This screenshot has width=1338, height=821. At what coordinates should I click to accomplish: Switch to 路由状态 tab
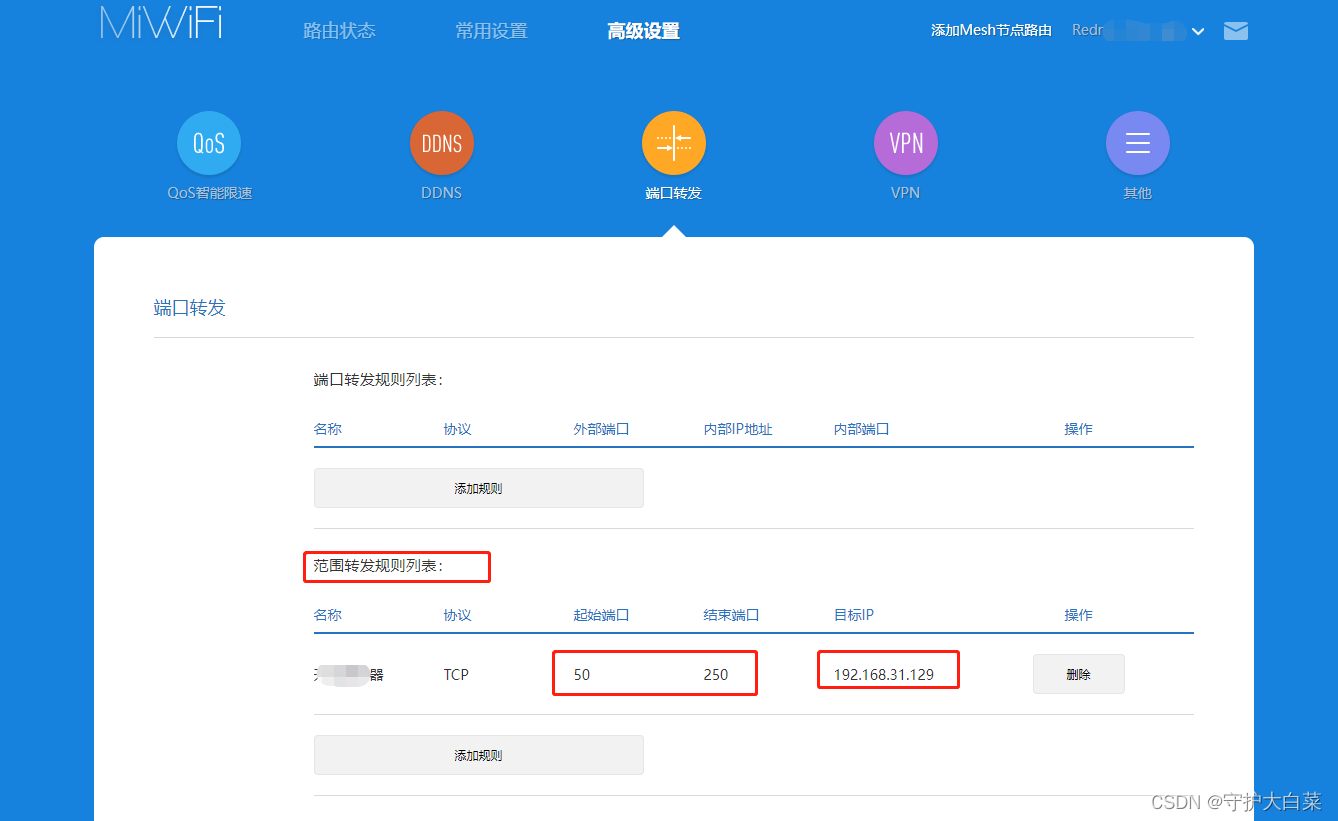click(339, 31)
